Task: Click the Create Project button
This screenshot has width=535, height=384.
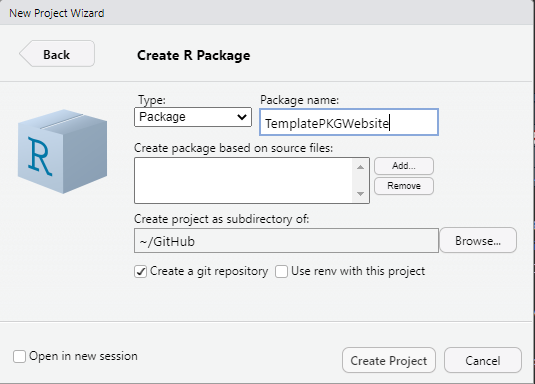Action: click(389, 360)
